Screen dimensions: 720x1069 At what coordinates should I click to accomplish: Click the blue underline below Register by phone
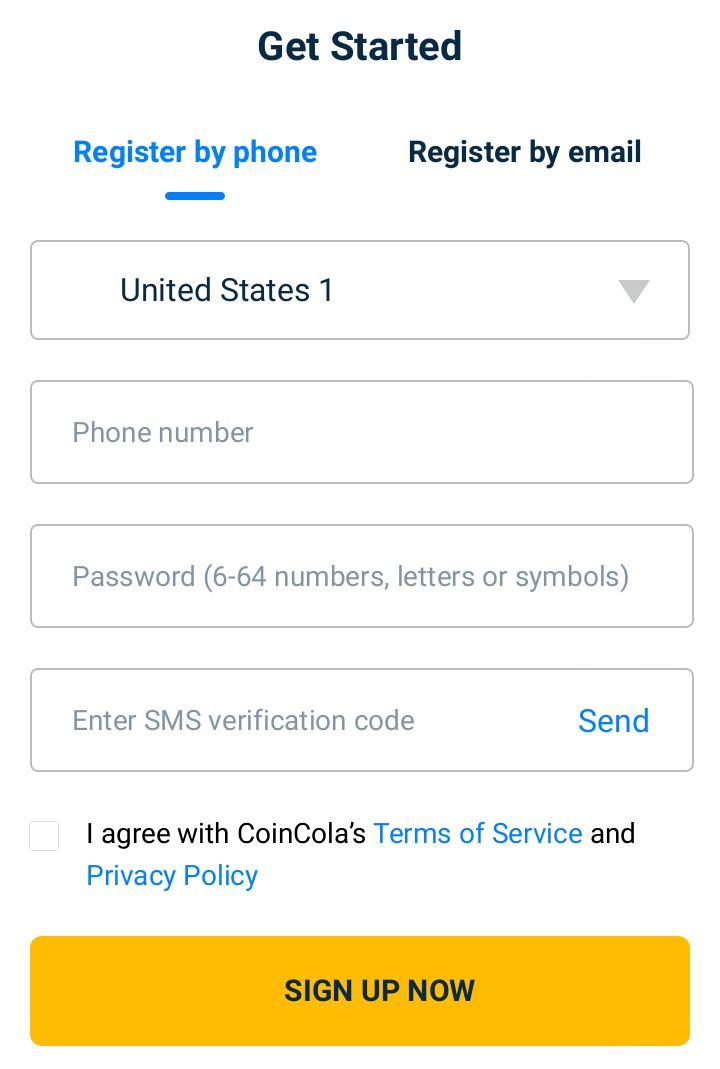click(195, 196)
